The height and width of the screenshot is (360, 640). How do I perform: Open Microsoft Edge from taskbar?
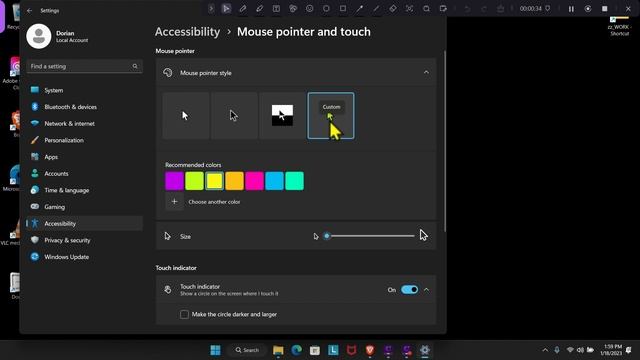click(x=297, y=350)
